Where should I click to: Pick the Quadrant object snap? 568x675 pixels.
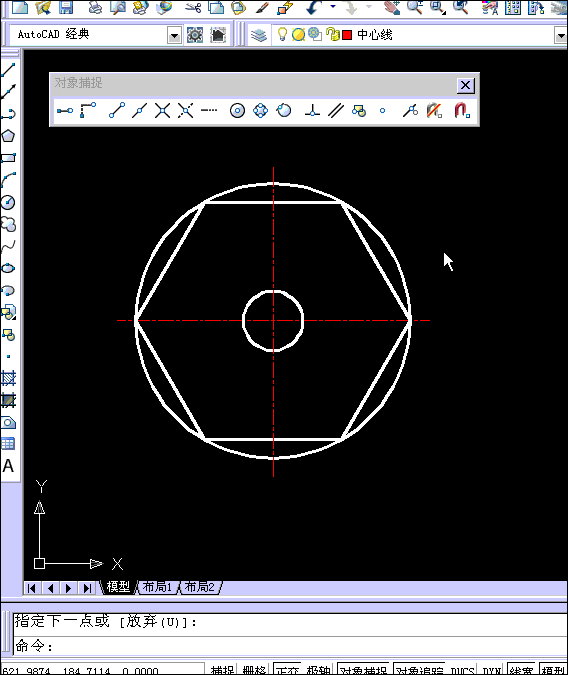261,111
